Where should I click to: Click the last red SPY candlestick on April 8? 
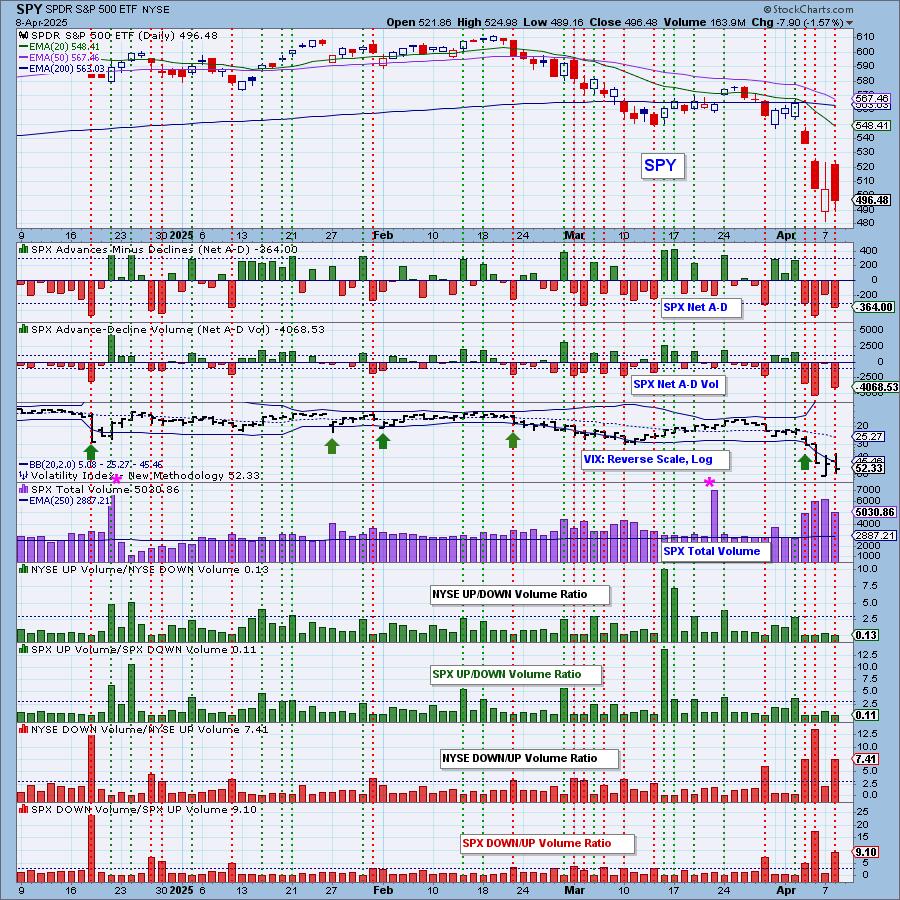click(835, 182)
